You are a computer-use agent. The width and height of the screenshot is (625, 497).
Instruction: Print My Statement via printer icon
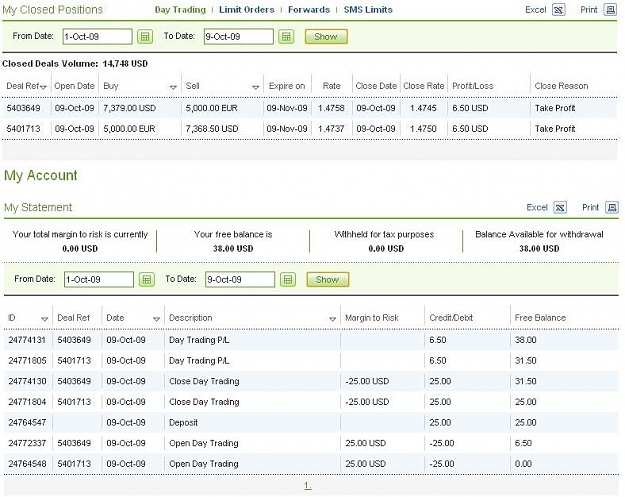pyautogui.click(x=612, y=207)
